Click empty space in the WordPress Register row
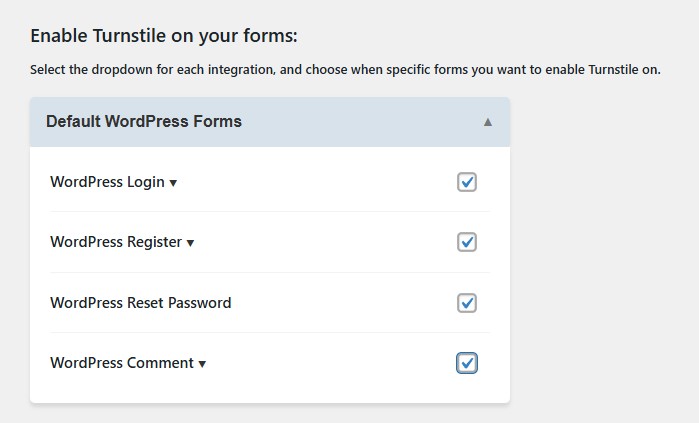Image resolution: width=699 pixels, height=423 pixels. [320, 242]
